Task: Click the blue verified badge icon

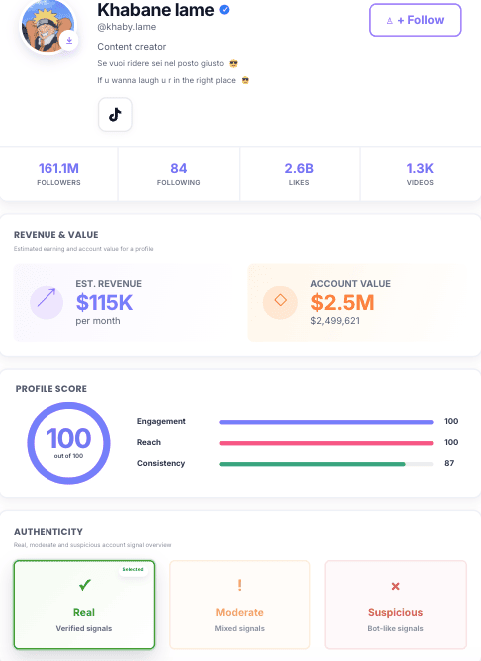Action: click(x=225, y=10)
